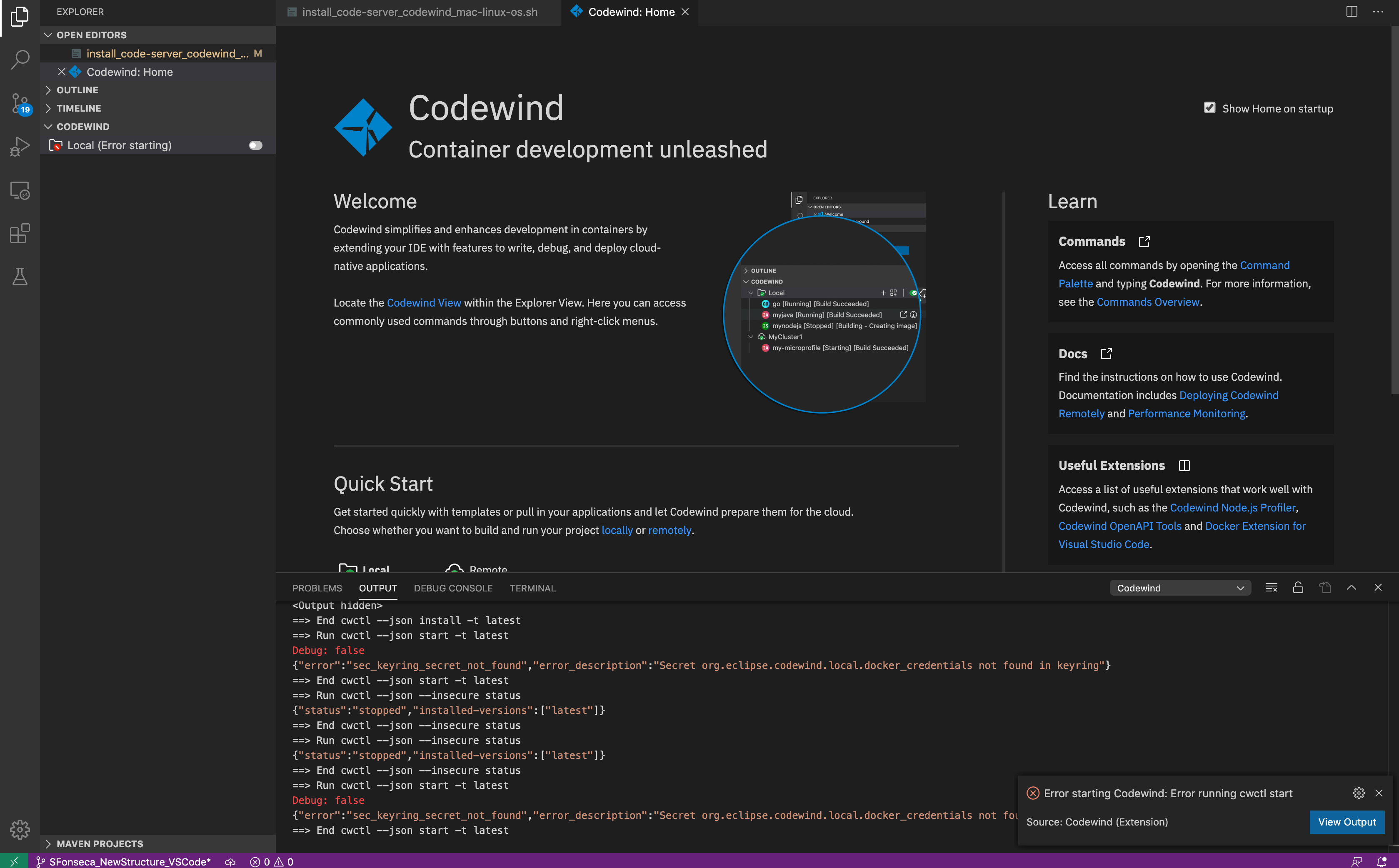Viewport: 1399px width, 868px height.
Task: Switch to the TERMINAL tab
Action: (x=532, y=588)
